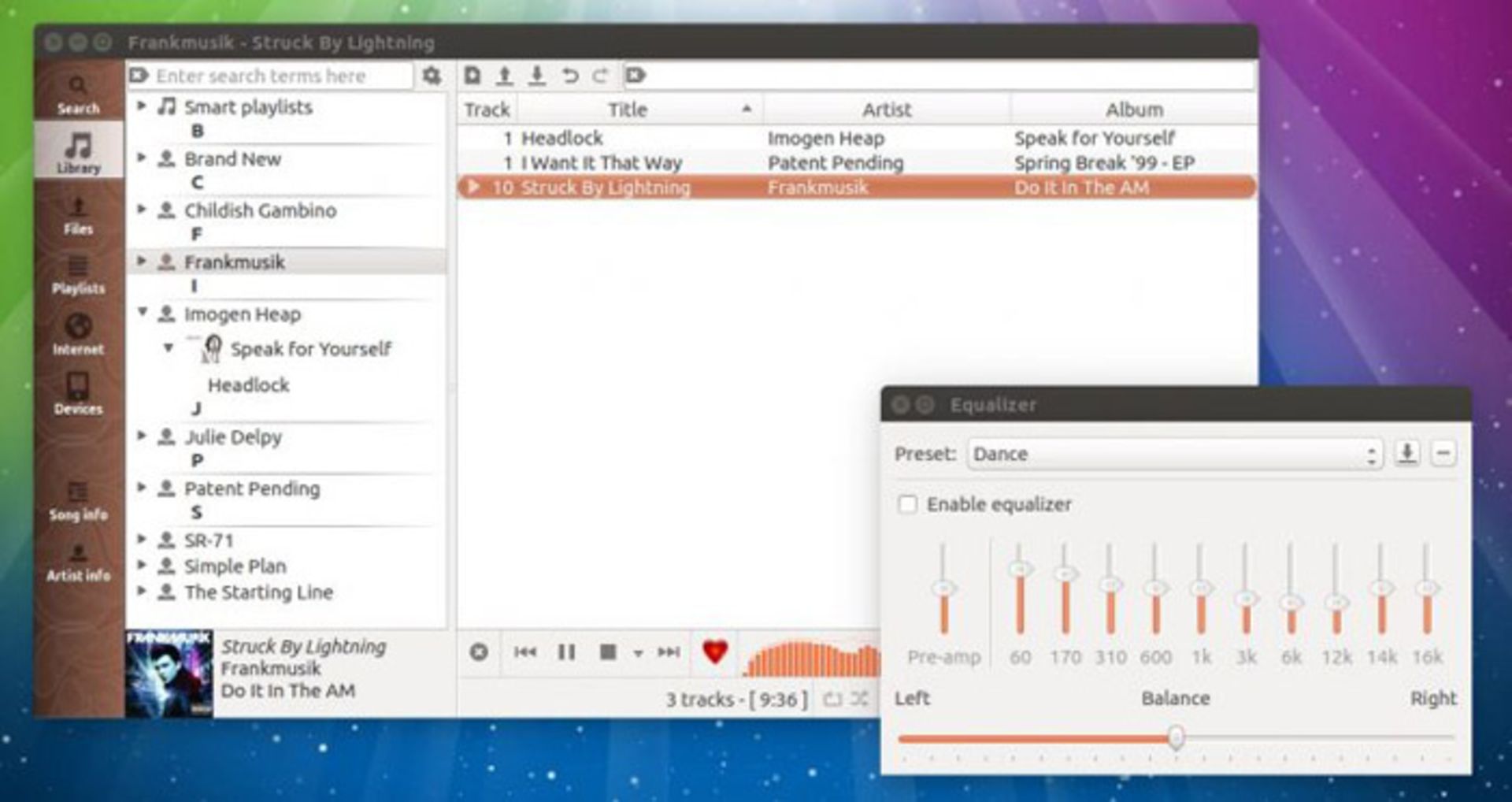Save the equalizer preset
The width and height of the screenshot is (1512, 802).
pyautogui.click(x=1407, y=453)
